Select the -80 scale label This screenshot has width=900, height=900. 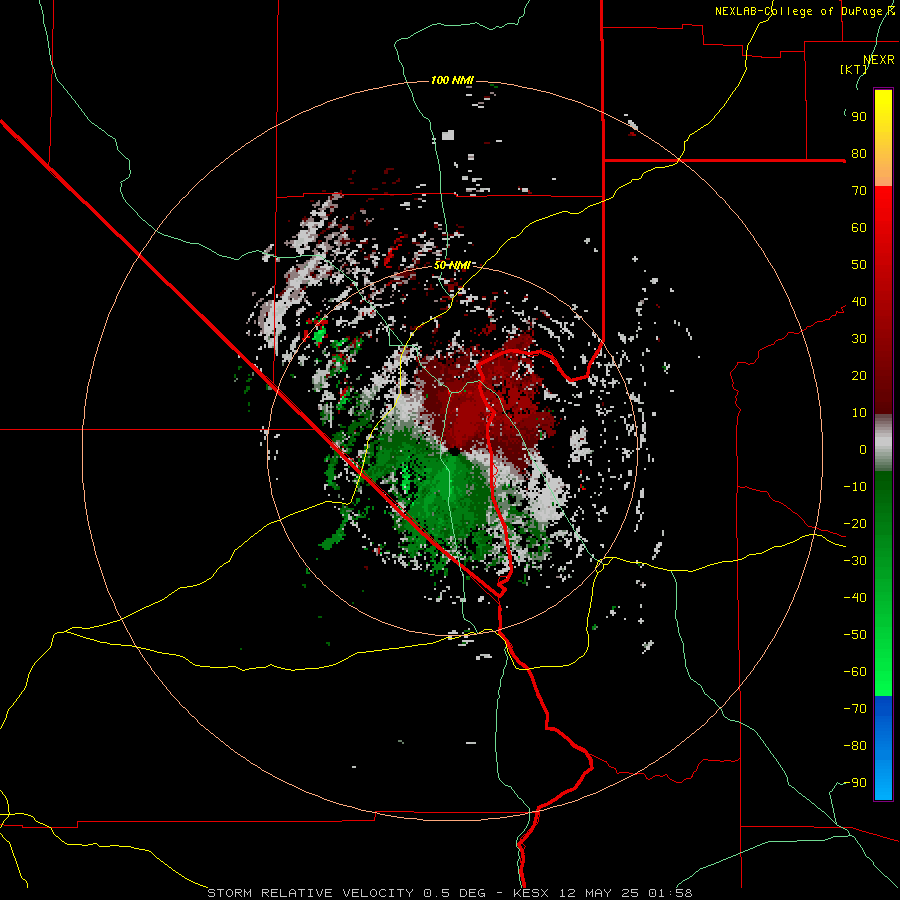tap(855, 746)
